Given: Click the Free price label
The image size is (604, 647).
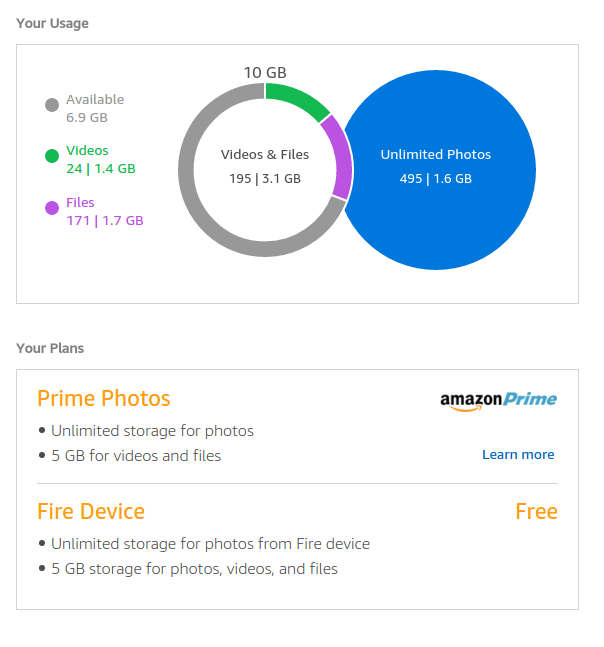Looking at the screenshot, I should click(536, 512).
